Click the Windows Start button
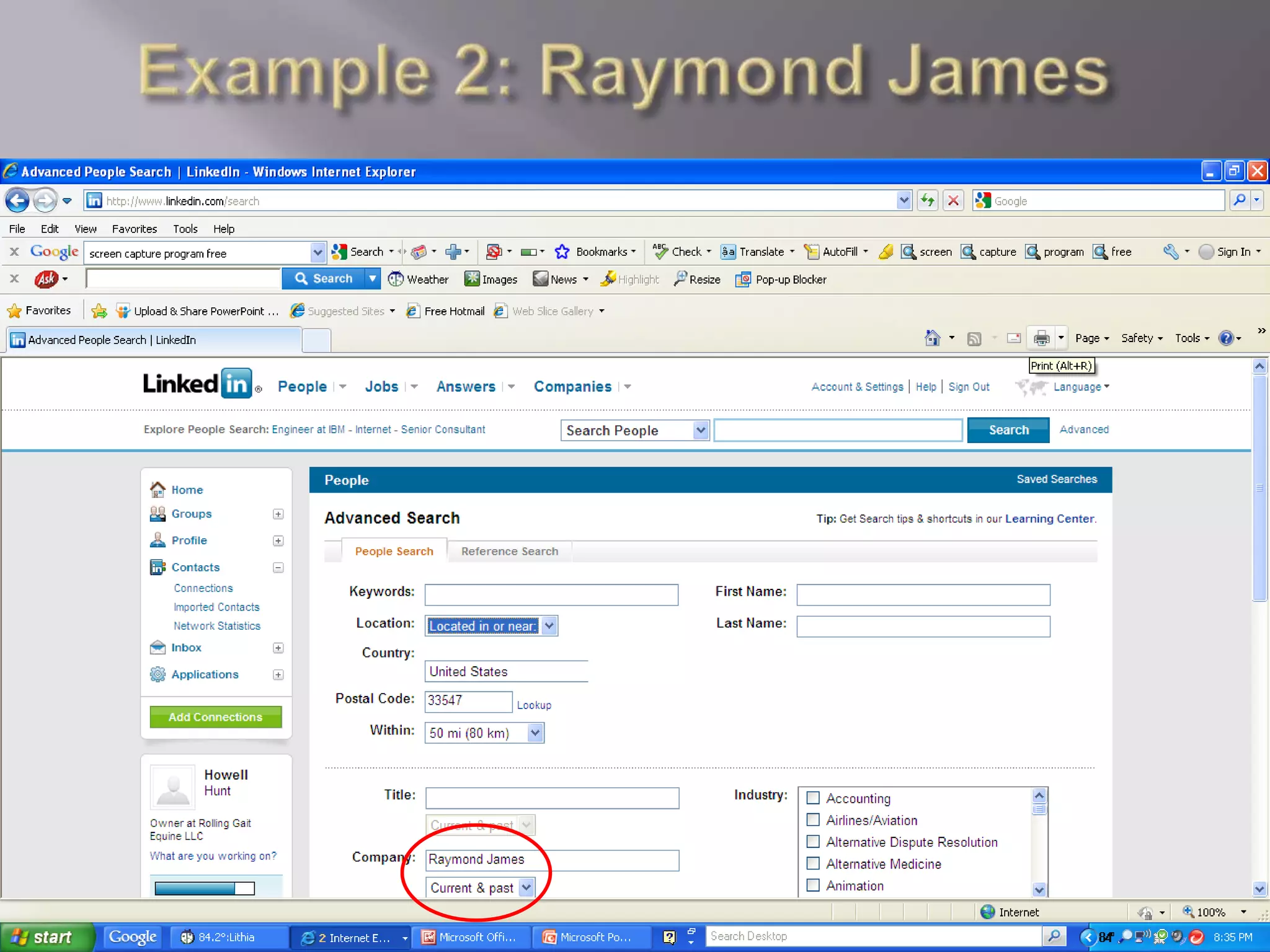Image resolution: width=1270 pixels, height=952 pixels. pos(47,937)
